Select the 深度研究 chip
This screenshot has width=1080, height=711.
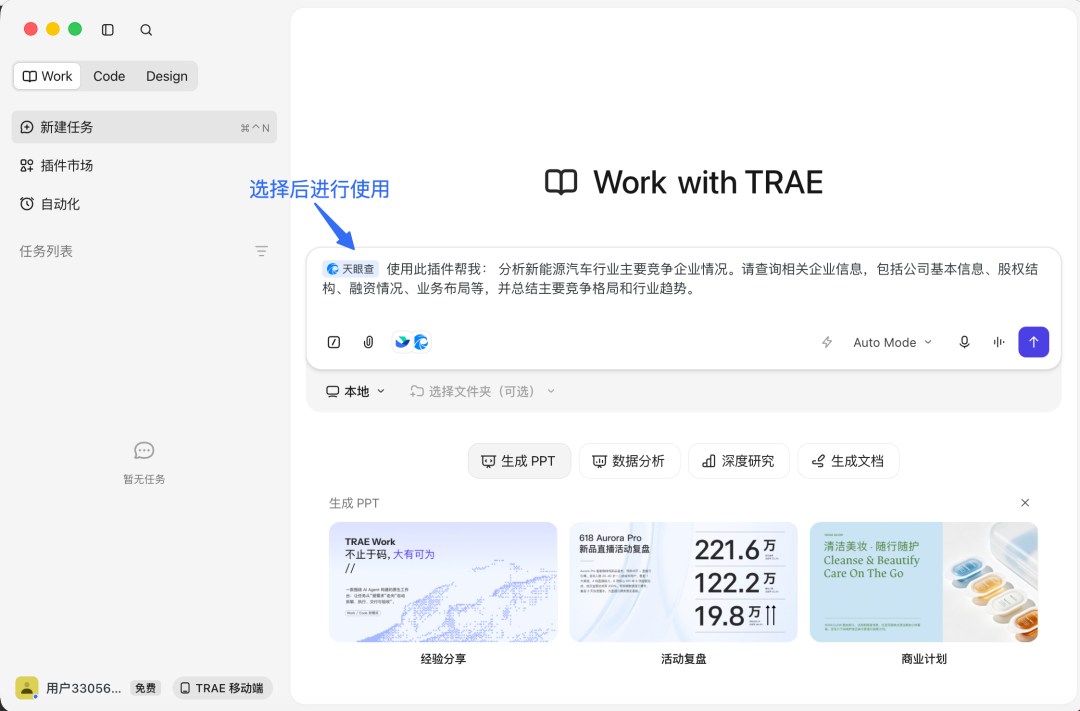(738, 461)
